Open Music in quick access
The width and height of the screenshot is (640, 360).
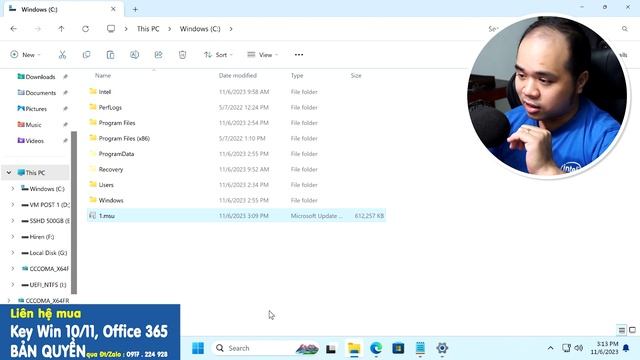[x=33, y=124]
